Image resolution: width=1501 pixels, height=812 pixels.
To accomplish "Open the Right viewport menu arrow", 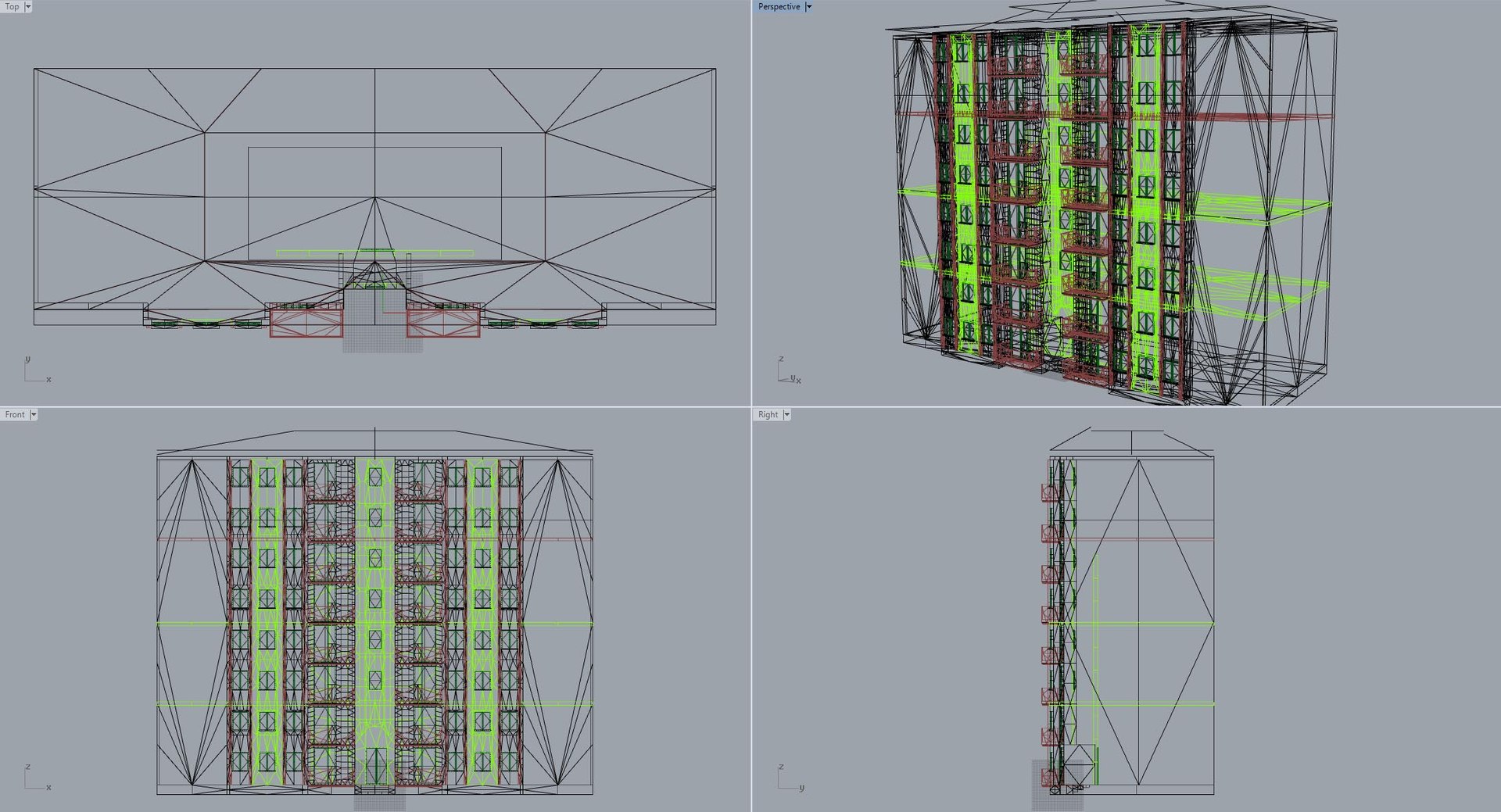I will pos(786,414).
